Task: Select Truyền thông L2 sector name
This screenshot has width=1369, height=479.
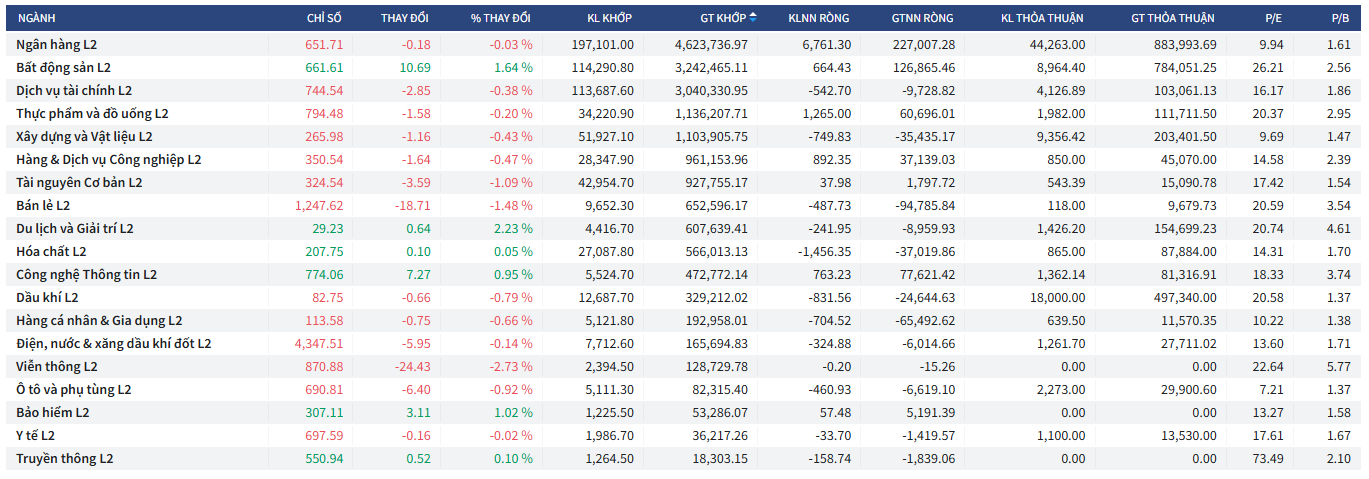Action: point(65,458)
